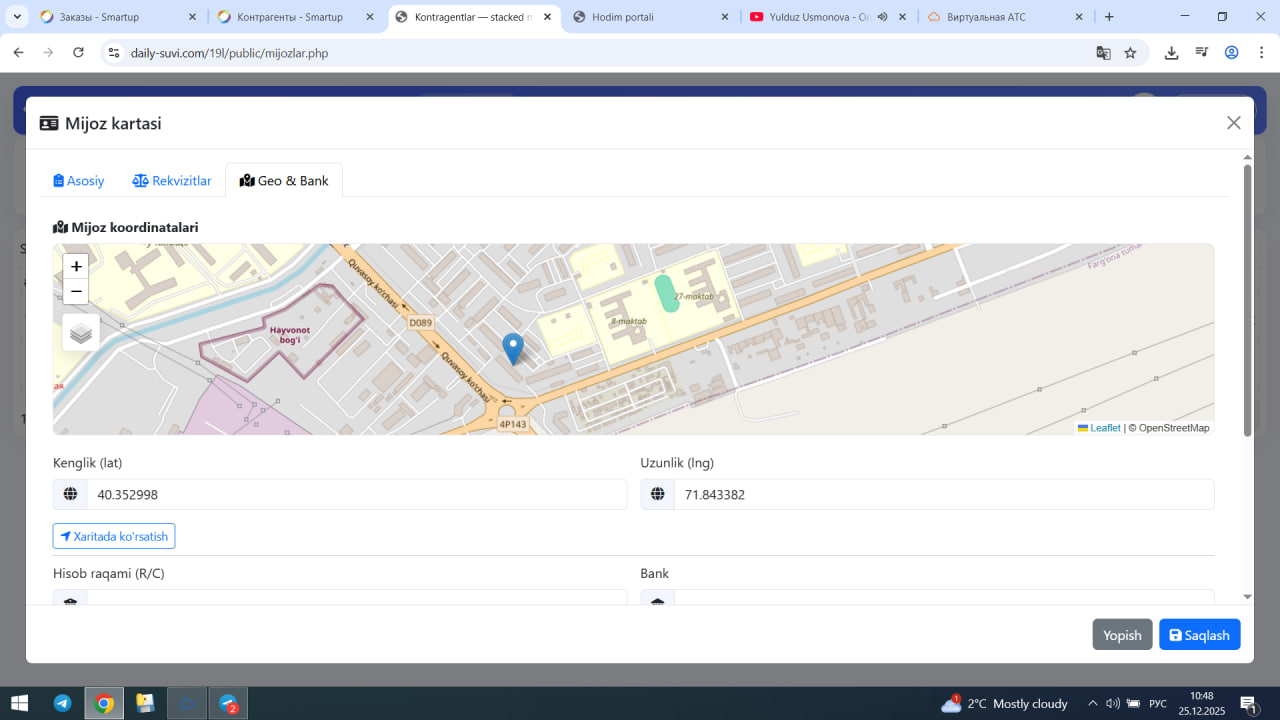Zoom out on the map
Image resolution: width=1280 pixels, height=720 pixels.
pos(76,292)
